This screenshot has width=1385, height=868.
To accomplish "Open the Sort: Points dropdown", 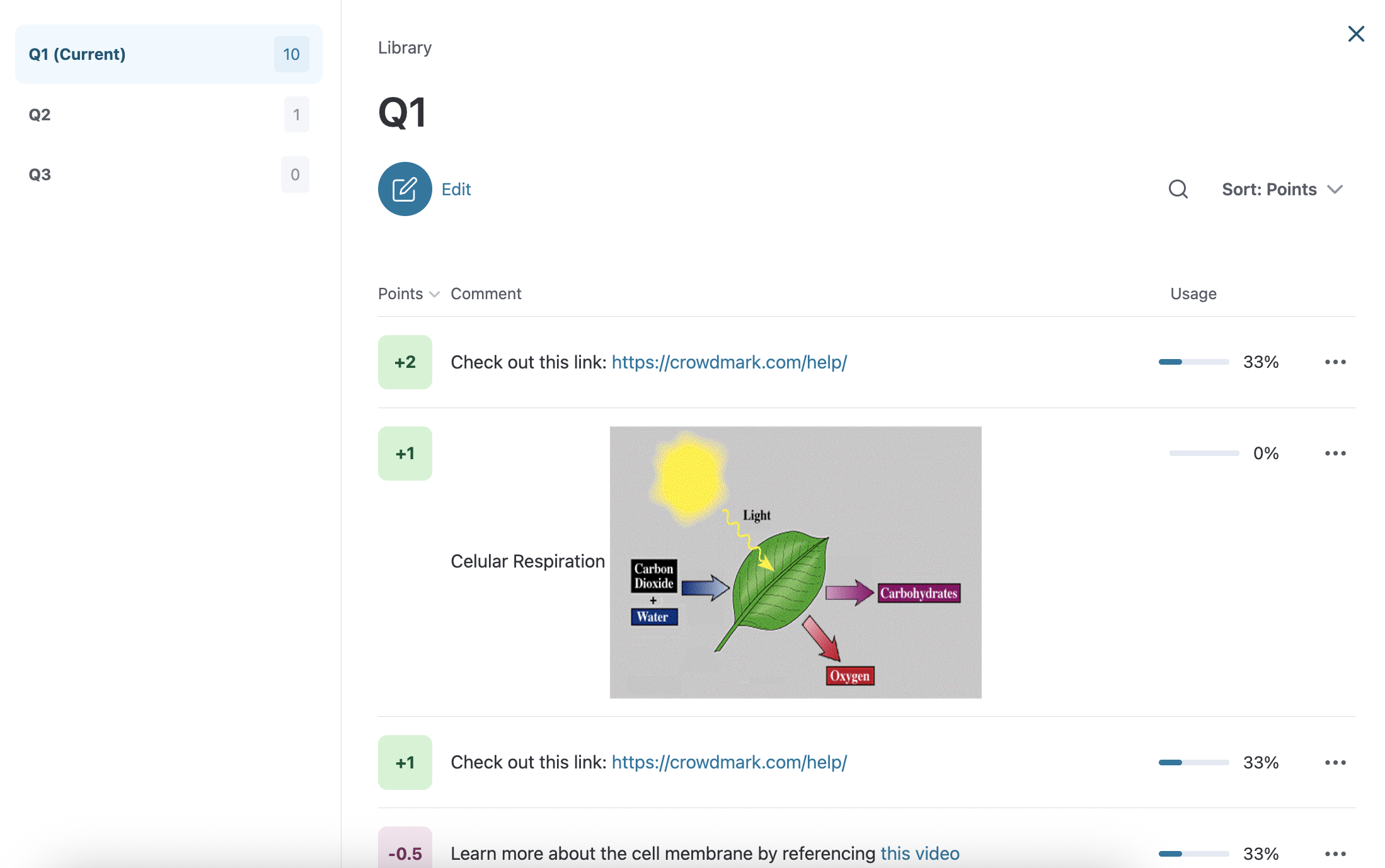I will [x=1282, y=189].
